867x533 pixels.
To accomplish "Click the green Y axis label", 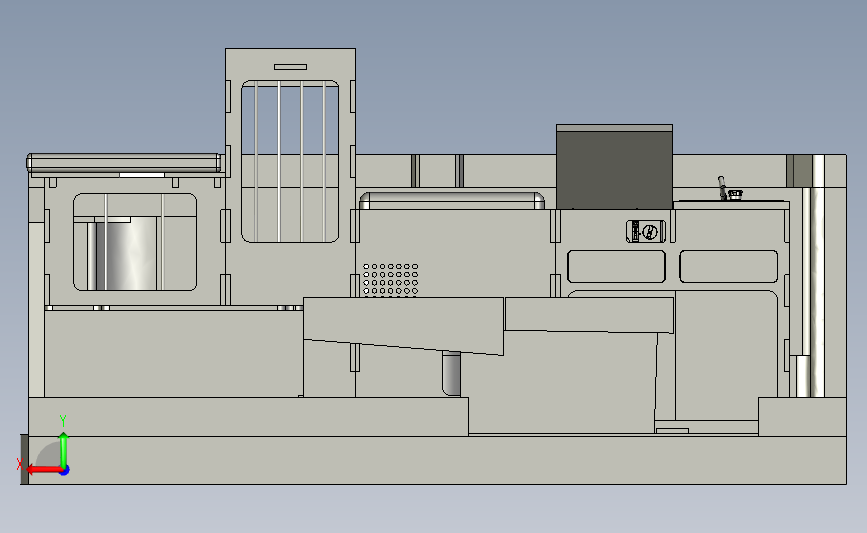I will click(x=62, y=421).
